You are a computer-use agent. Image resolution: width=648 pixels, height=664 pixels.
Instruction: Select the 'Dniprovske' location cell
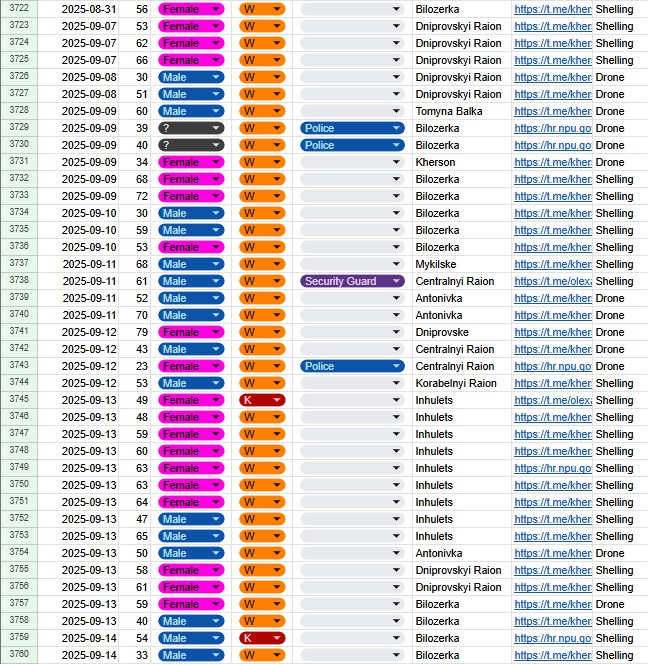tap(461, 332)
